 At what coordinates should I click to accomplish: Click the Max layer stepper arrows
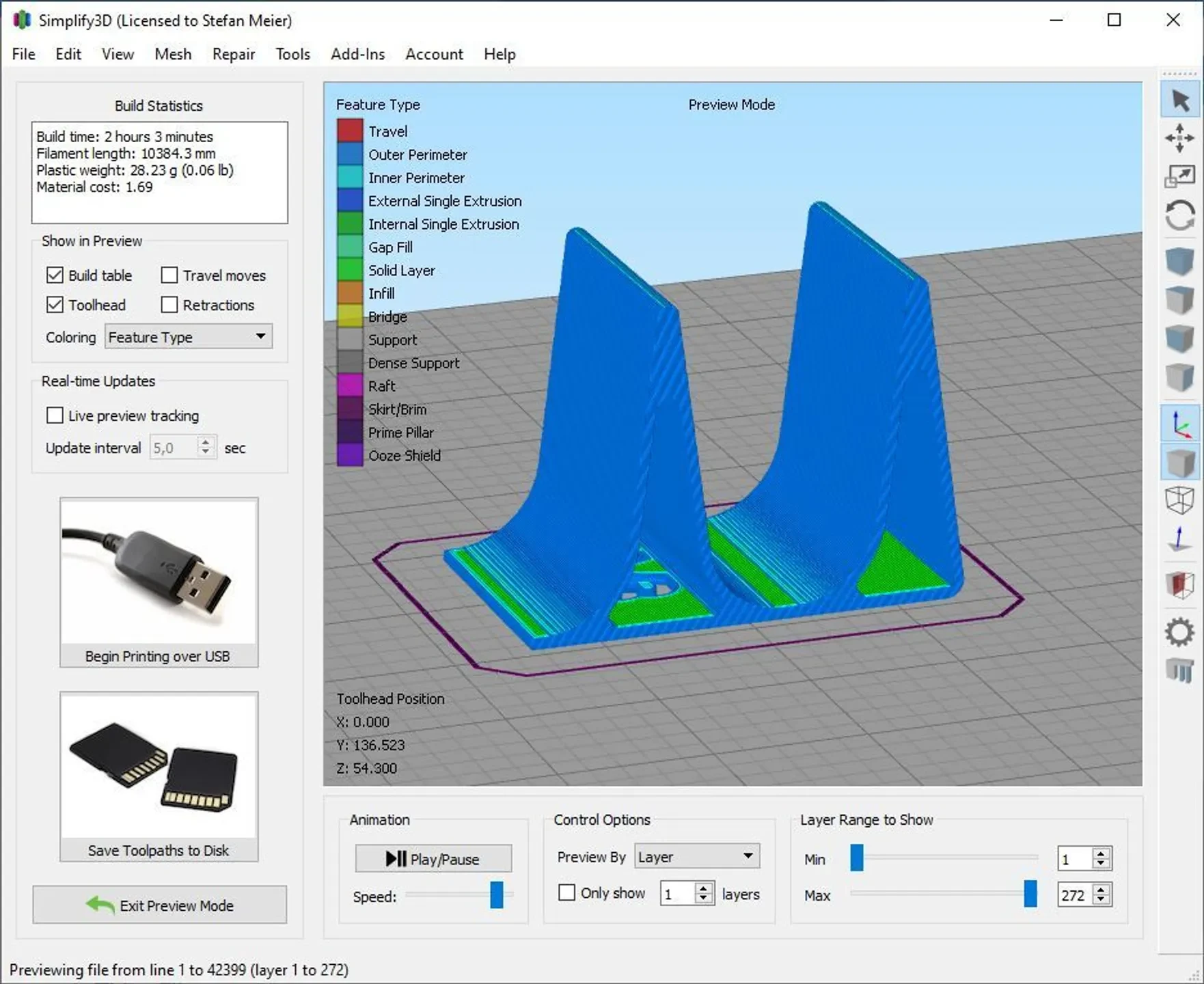pyautogui.click(x=1101, y=894)
